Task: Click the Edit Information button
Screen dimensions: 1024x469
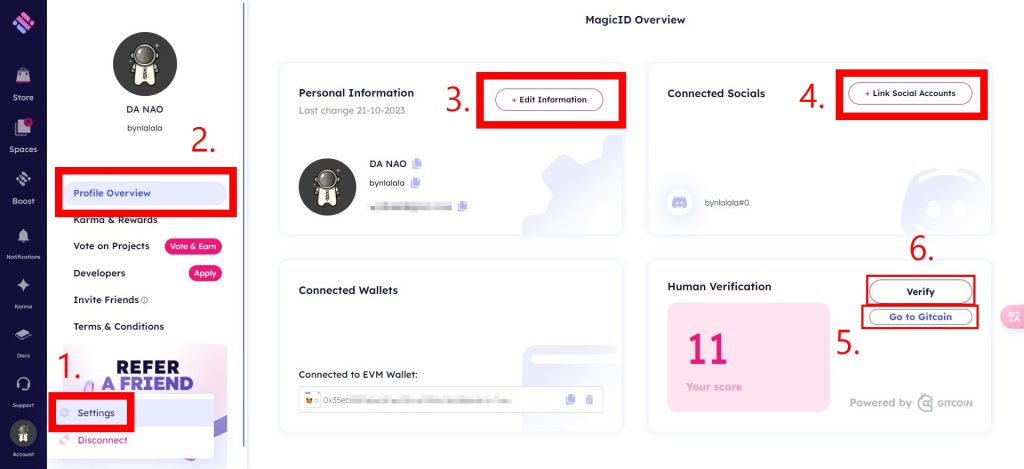Action: (550, 100)
